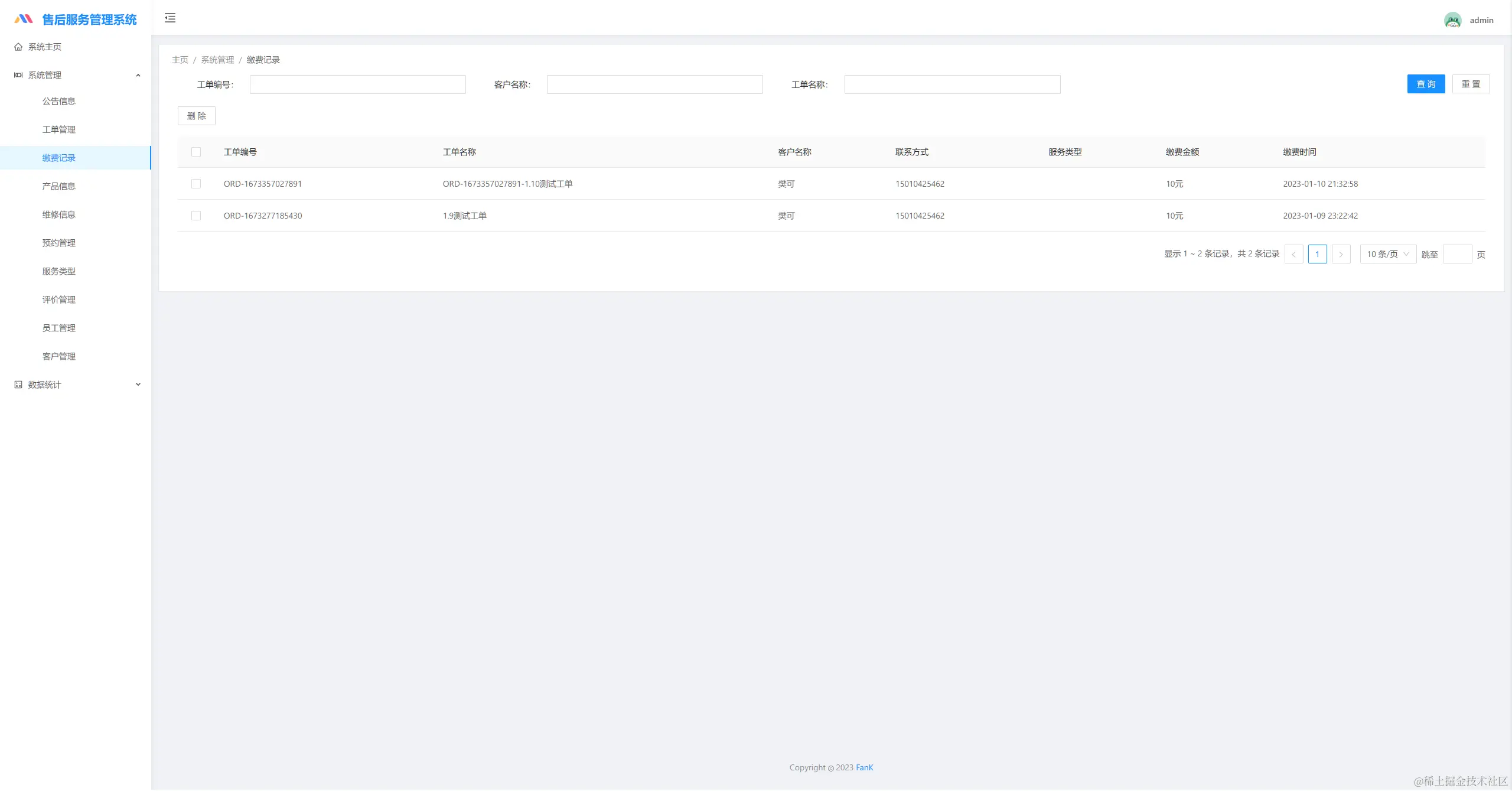Check row ORD-1673277185430 checkbox
1512x791 pixels.
click(x=196, y=216)
